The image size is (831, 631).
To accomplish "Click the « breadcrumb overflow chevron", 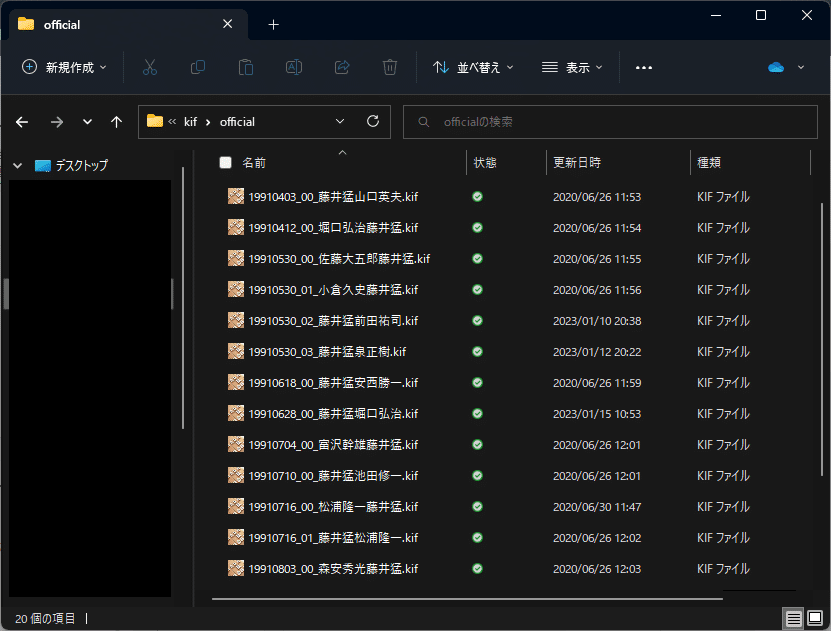I will (x=172, y=121).
